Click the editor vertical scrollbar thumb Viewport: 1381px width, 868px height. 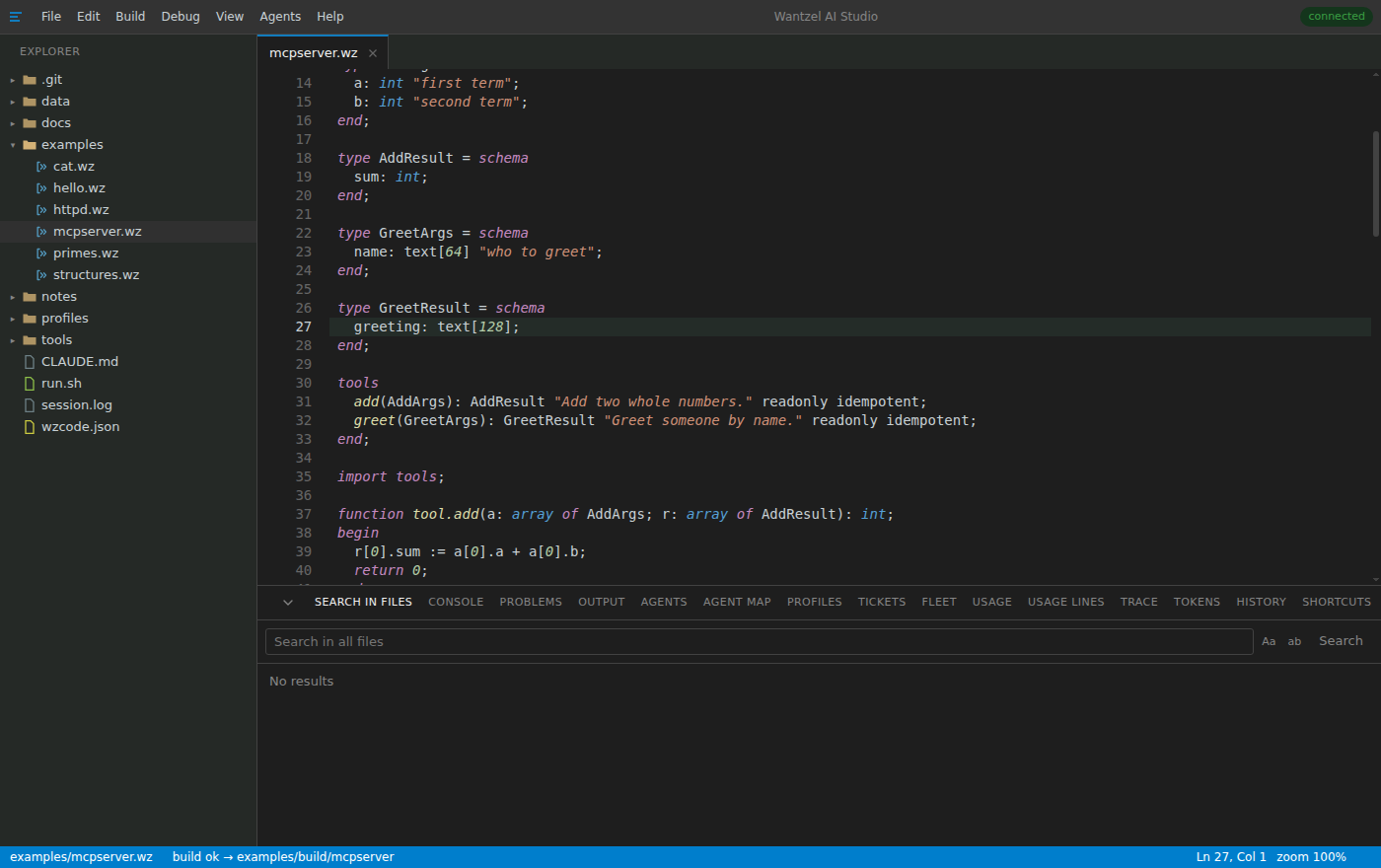tap(1376, 183)
